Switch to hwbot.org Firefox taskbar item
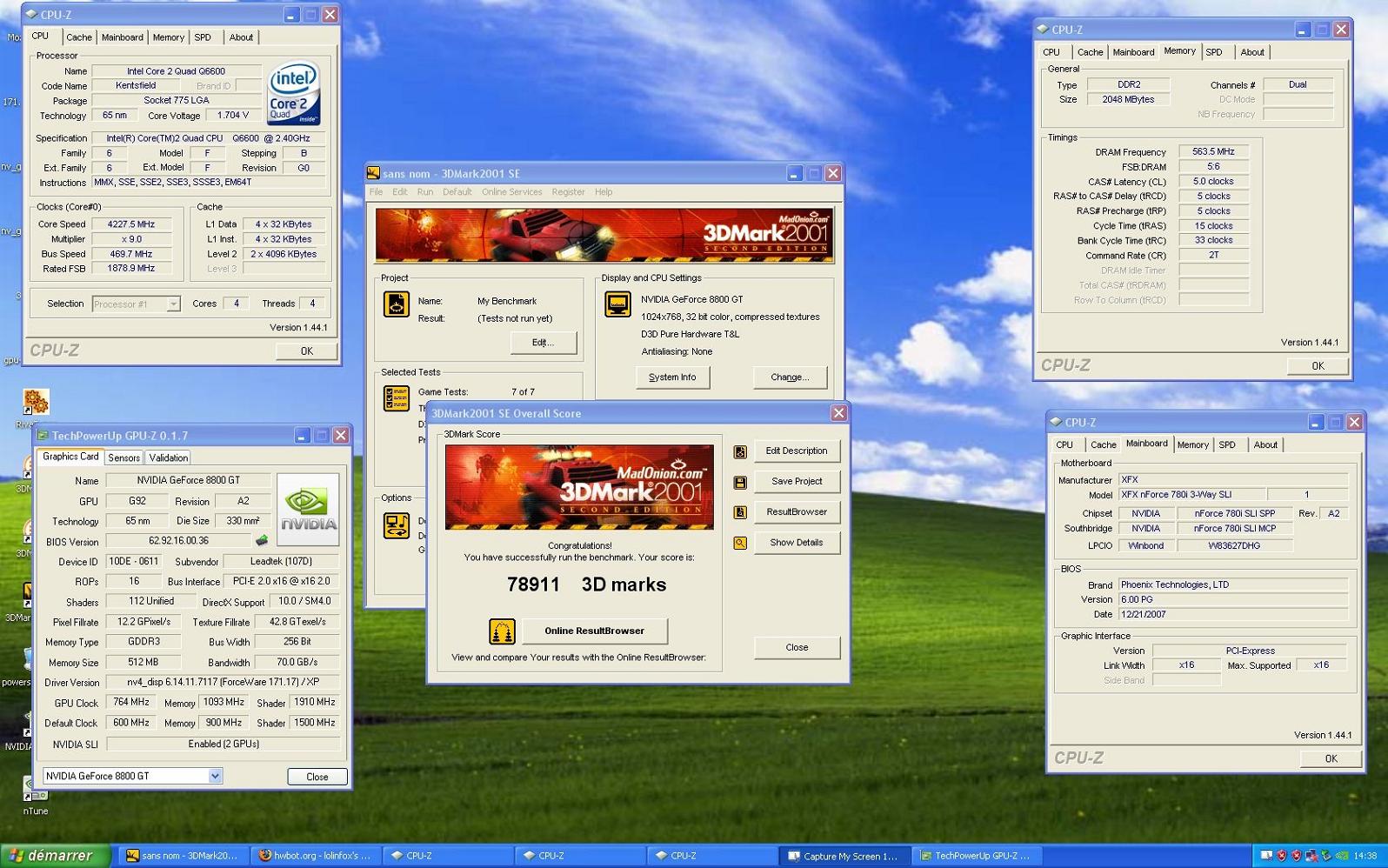 316,856
